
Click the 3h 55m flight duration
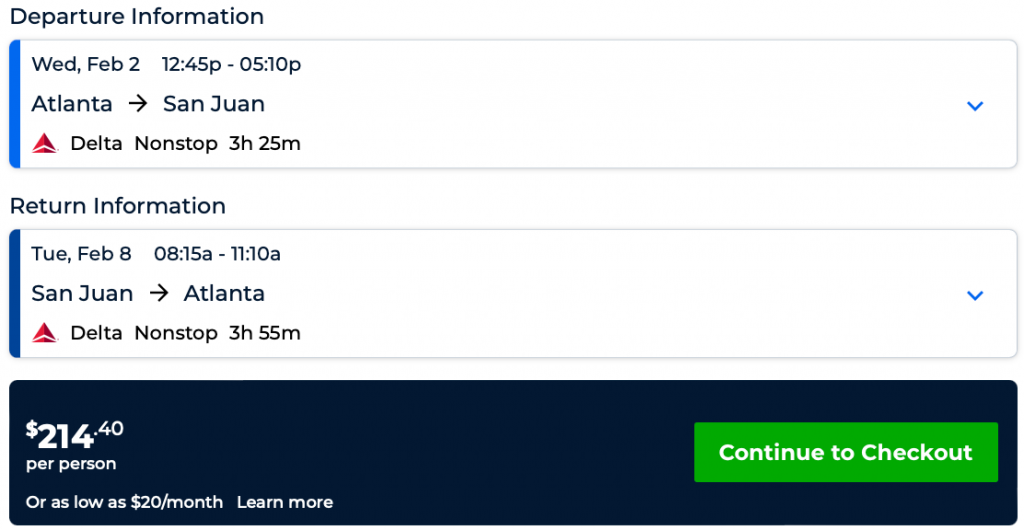click(x=265, y=333)
